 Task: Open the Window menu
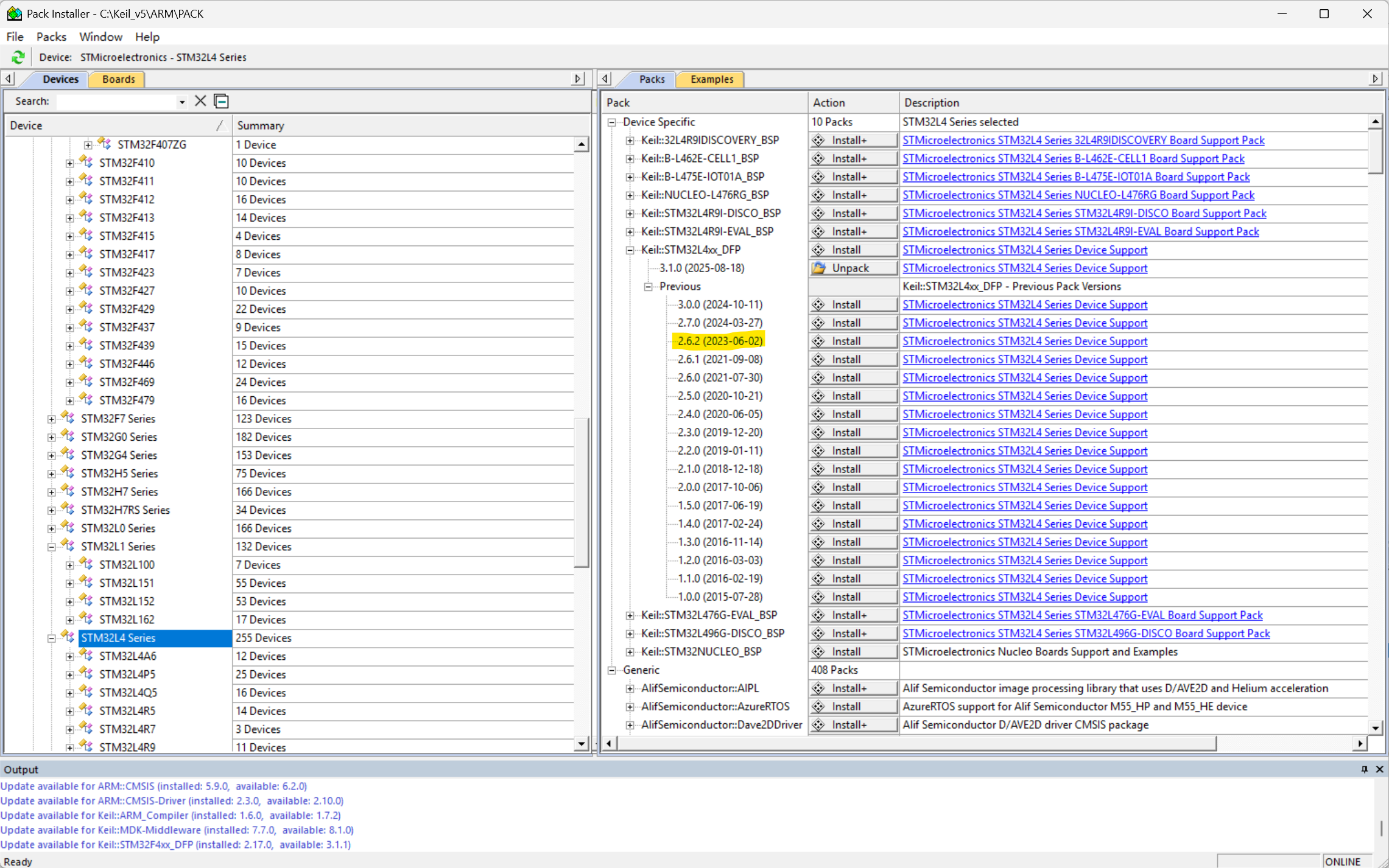(x=100, y=37)
